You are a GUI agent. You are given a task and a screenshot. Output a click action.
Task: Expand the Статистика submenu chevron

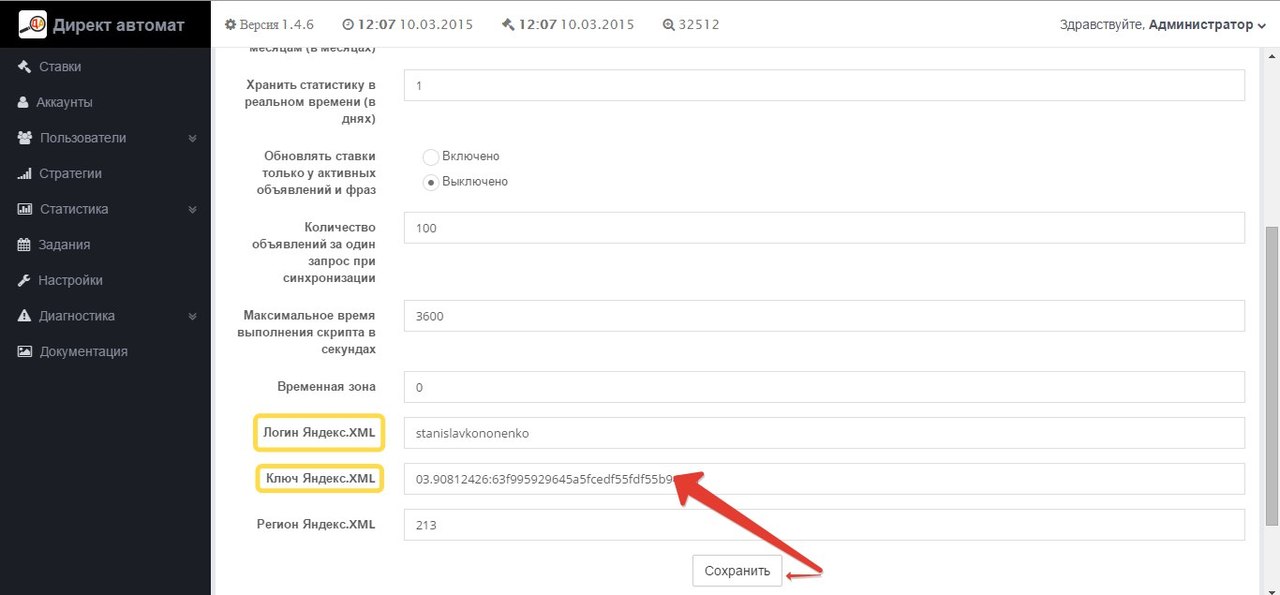[192, 210]
